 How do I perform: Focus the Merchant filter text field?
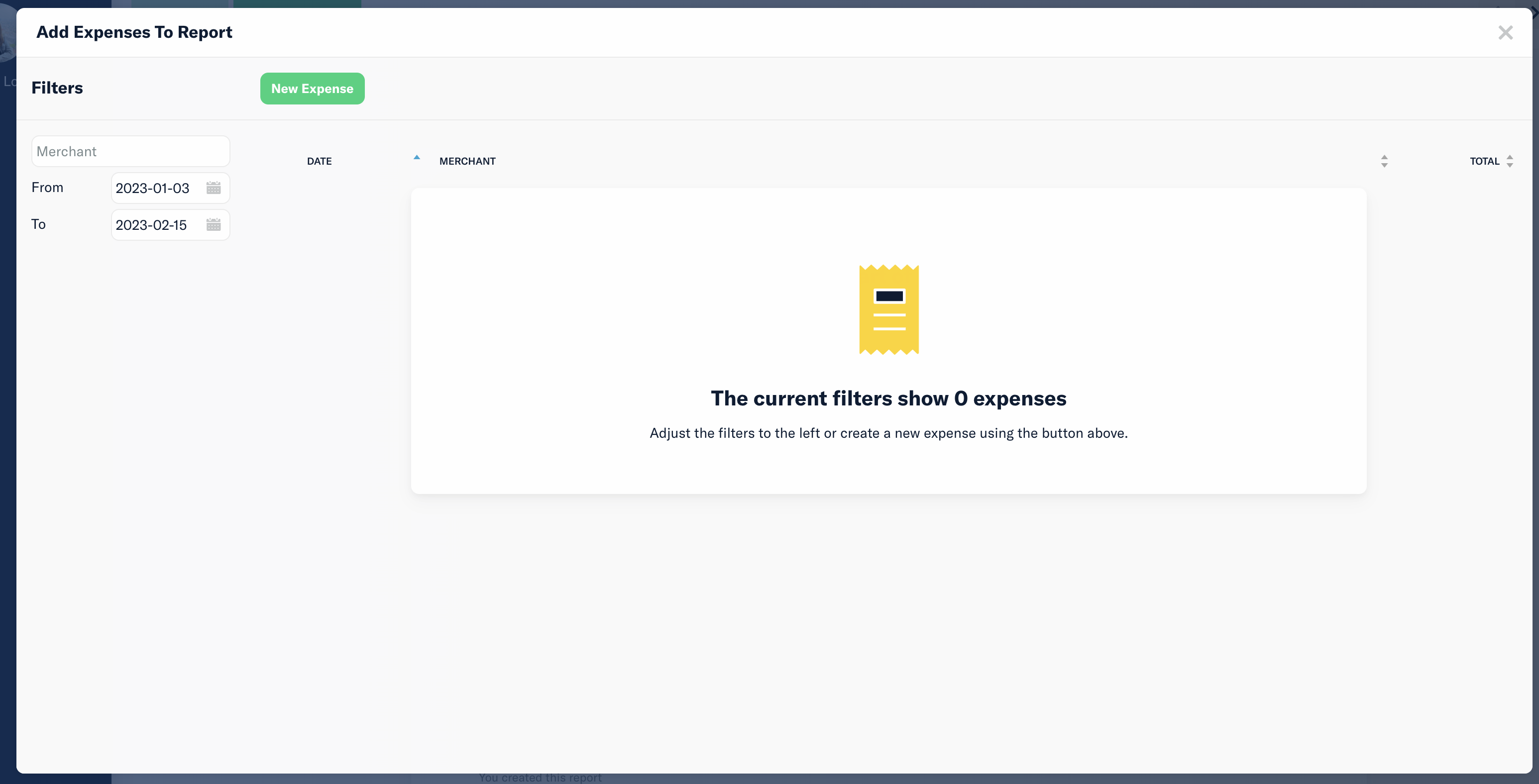click(x=130, y=151)
